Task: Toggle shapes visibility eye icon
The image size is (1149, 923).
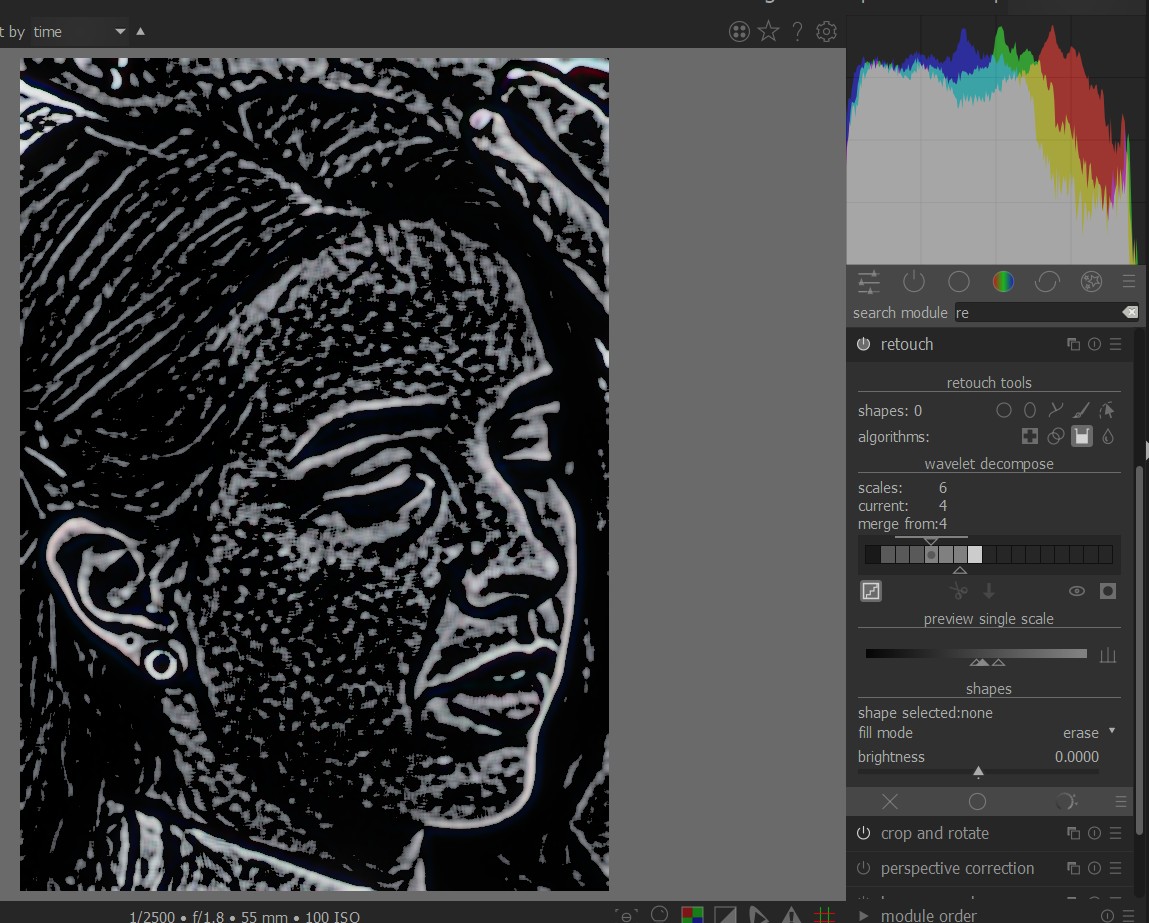Action: pyautogui.click(x=1076, y=590)
